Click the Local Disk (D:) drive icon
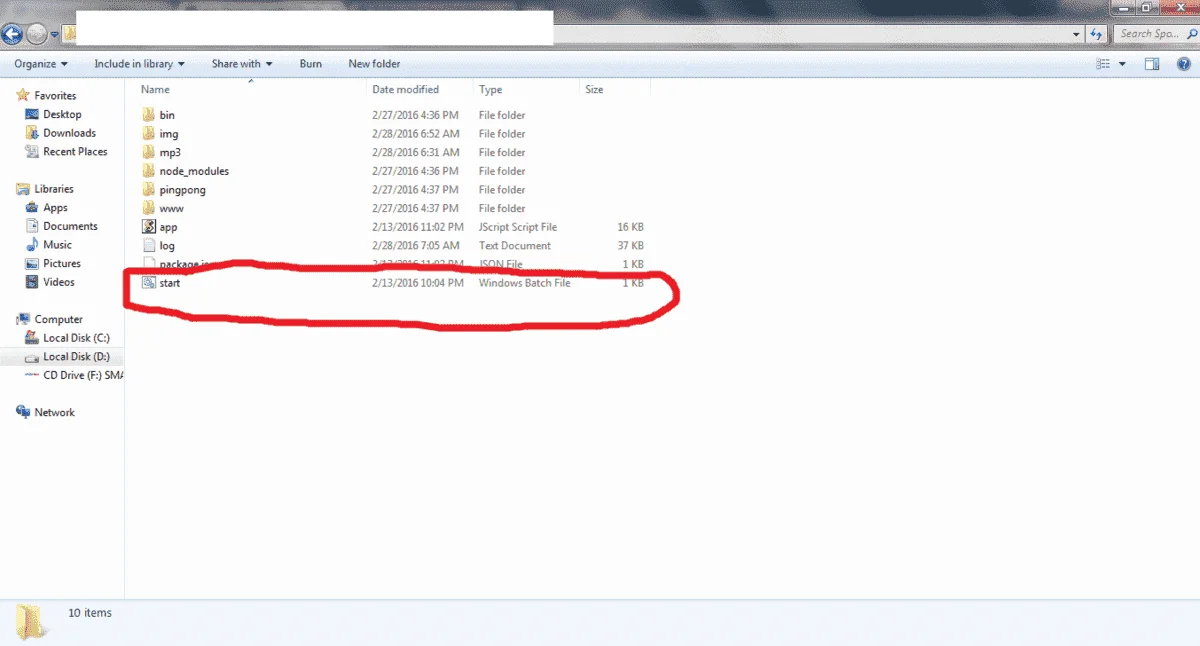This screenshot has height=646, width=1200. 33,357
